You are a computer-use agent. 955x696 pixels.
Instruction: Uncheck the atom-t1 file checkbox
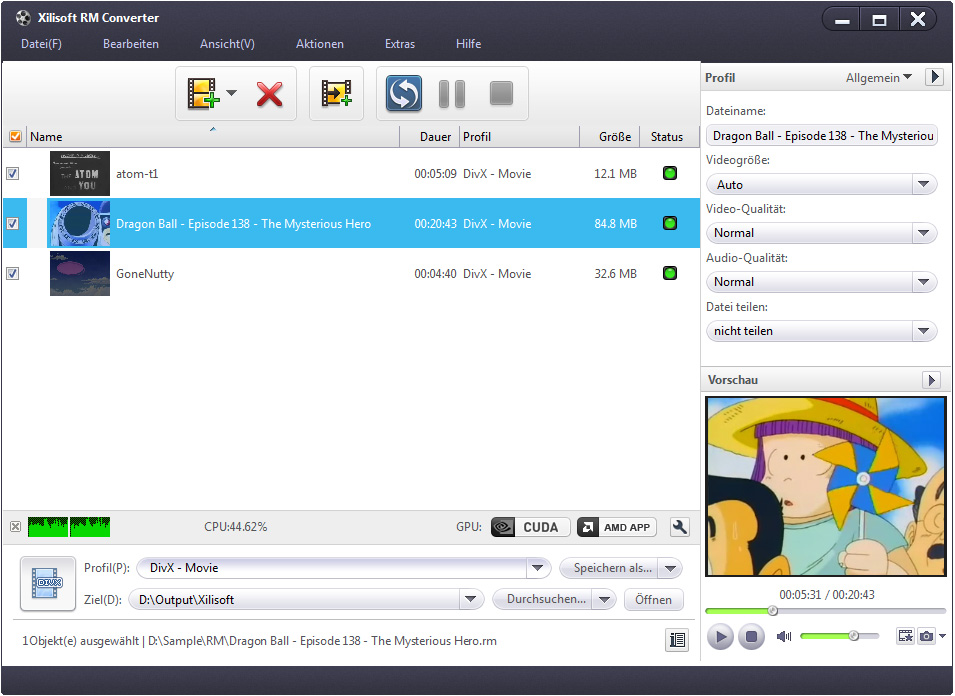[x=13, y=174]
